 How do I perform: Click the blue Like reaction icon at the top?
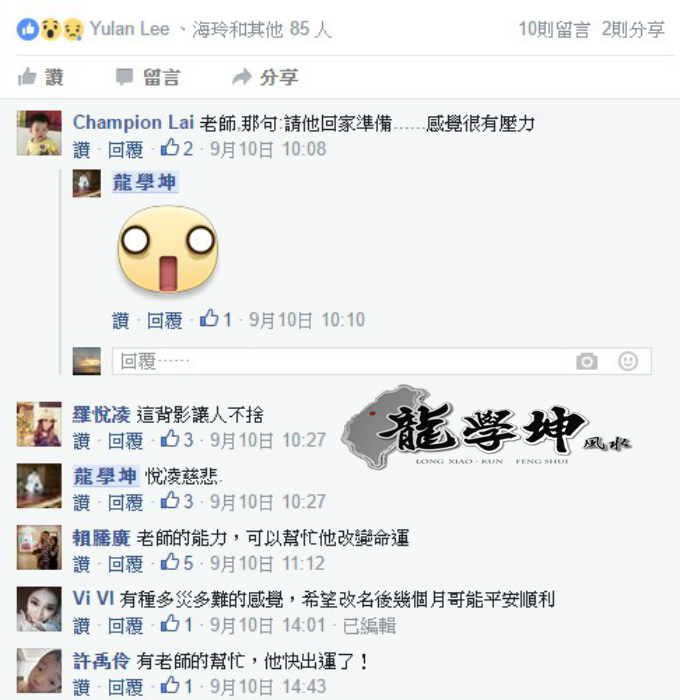point(28,29)
